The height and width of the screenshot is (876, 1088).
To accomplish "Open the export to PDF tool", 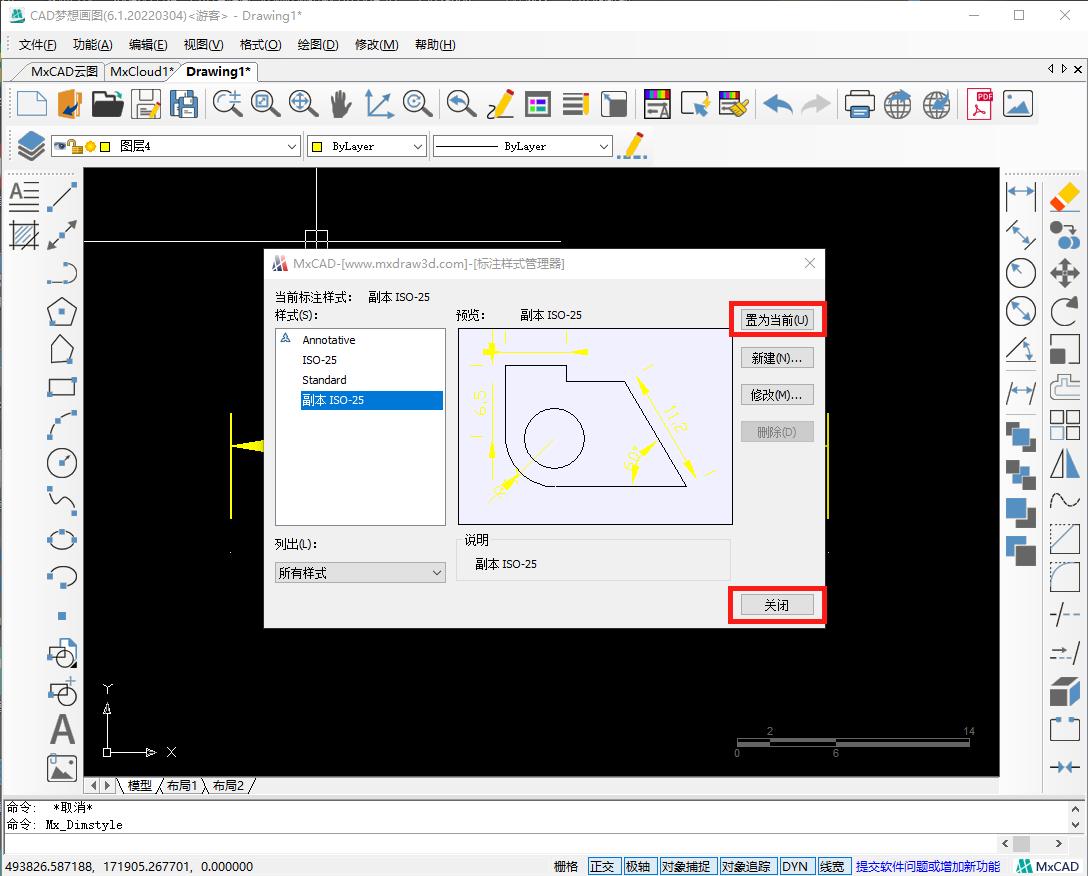I will pos(978,104).
